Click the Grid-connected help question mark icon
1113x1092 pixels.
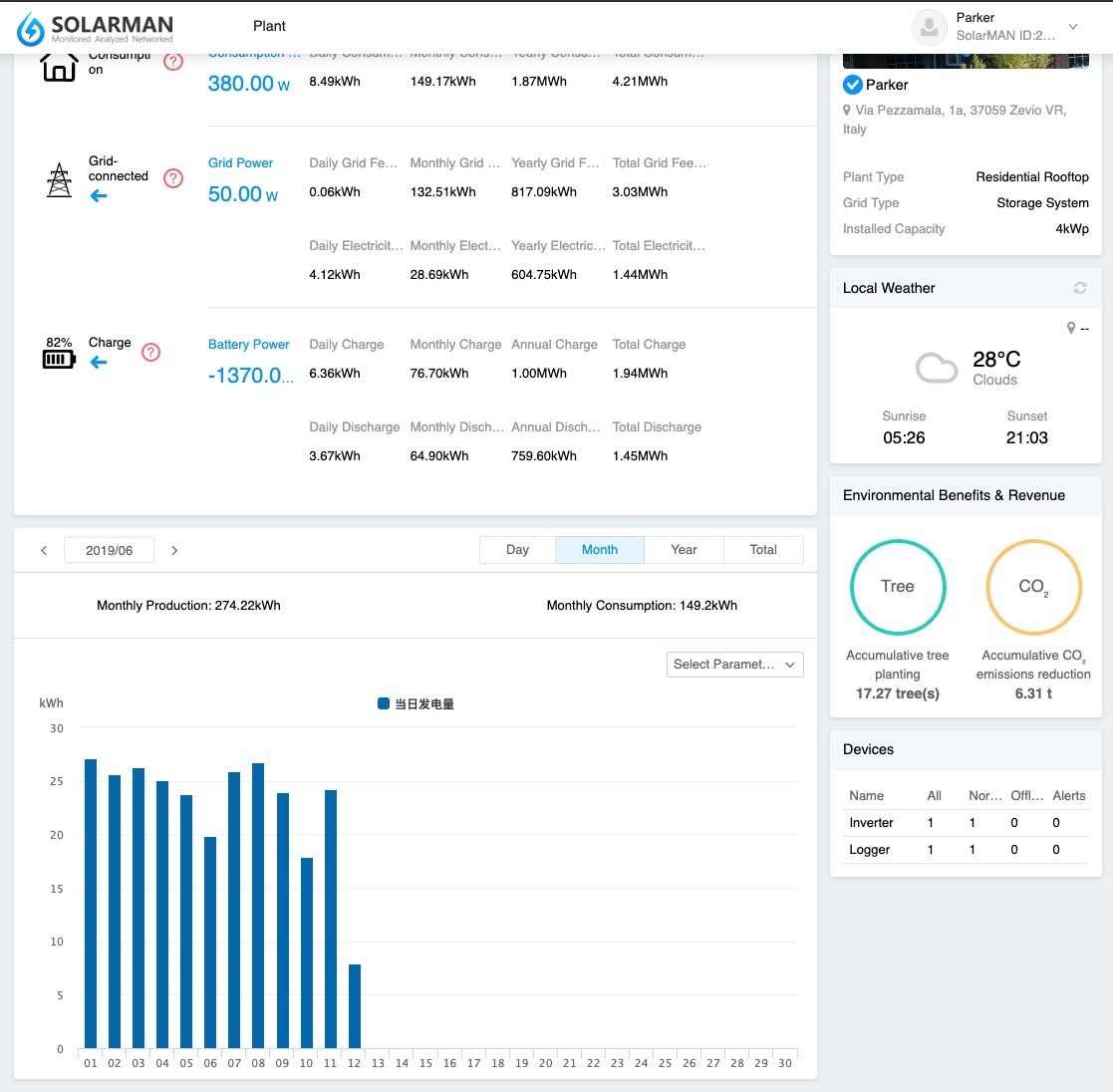coord(173,178)
